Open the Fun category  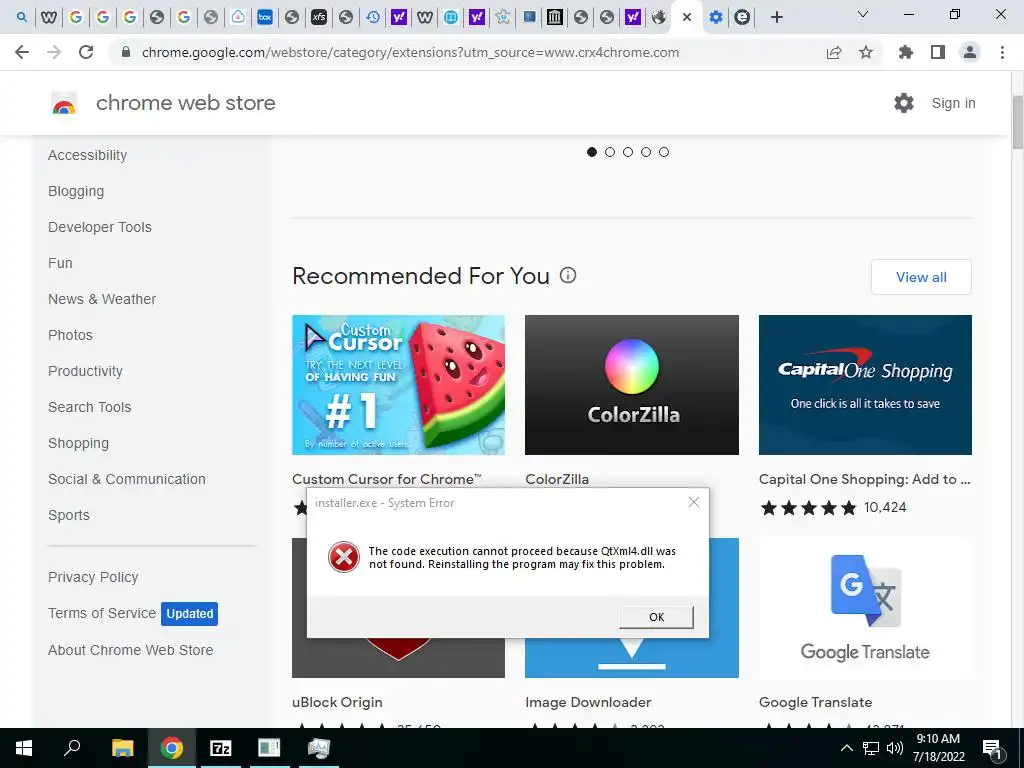coord(60,263)
